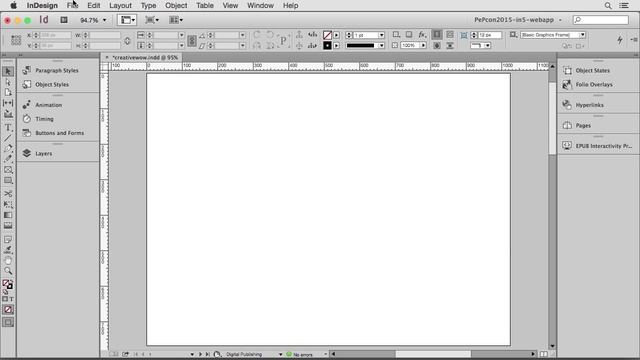Screen dimensions: 640x360
Task: Click the reference point locator grid
Action: (16, 40)
